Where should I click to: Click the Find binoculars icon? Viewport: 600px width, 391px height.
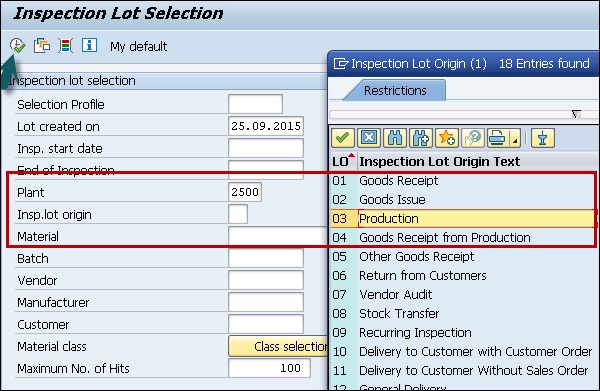pyautogui.click(x=395, y=138)
